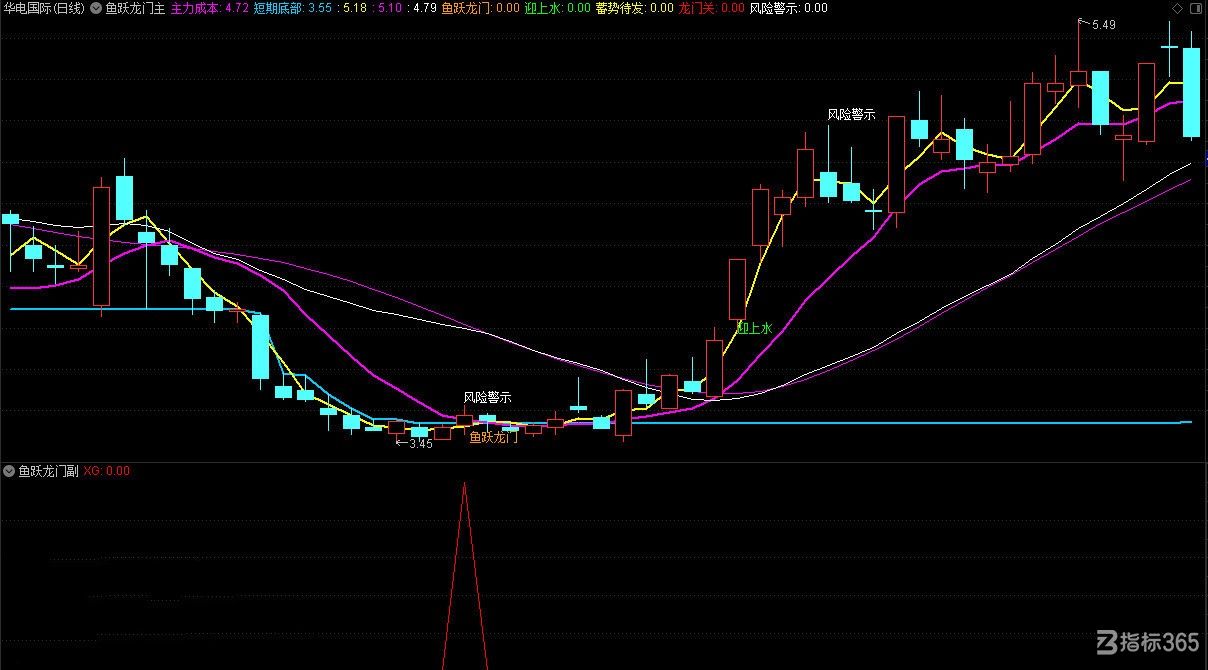Click the 风险警示 chart label near the 5.49 high
1208x670 pixels.
click(x=851, y=114)
